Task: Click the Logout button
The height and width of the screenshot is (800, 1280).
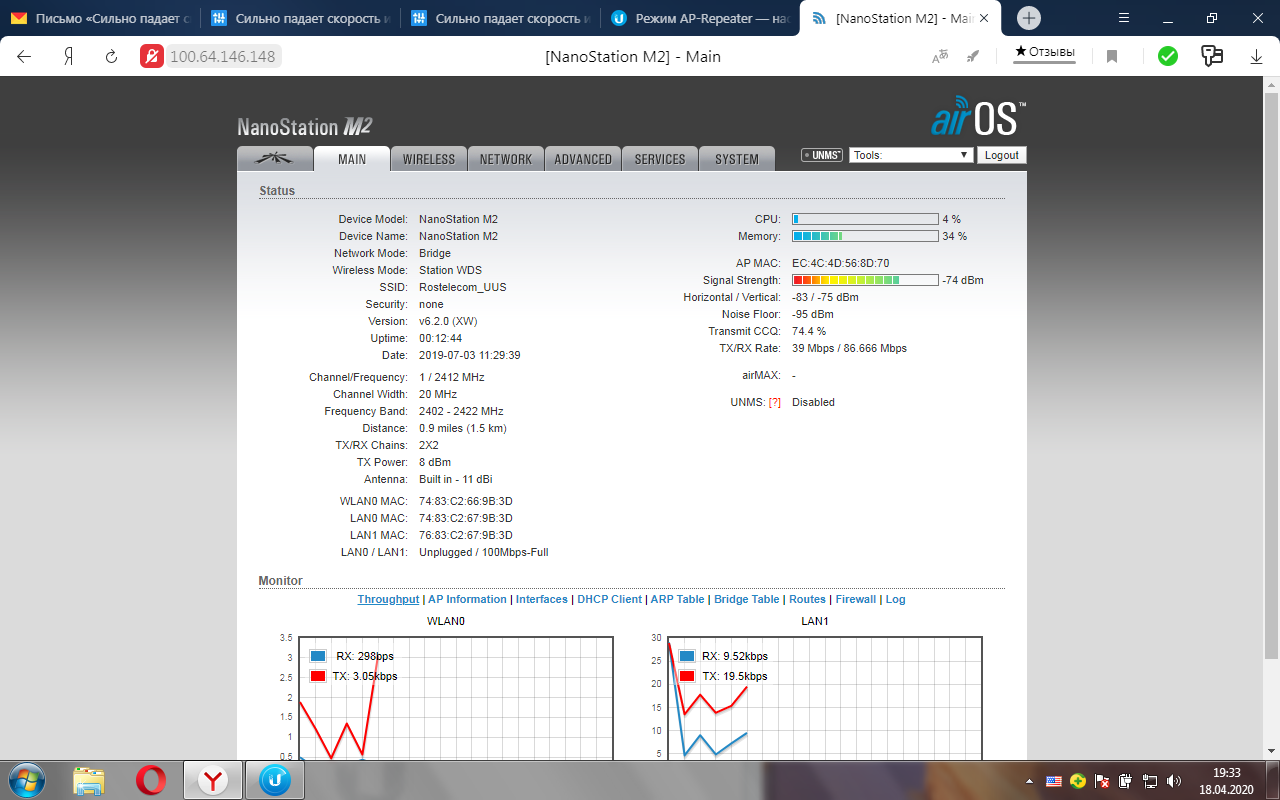Action: pos(1001,155)
